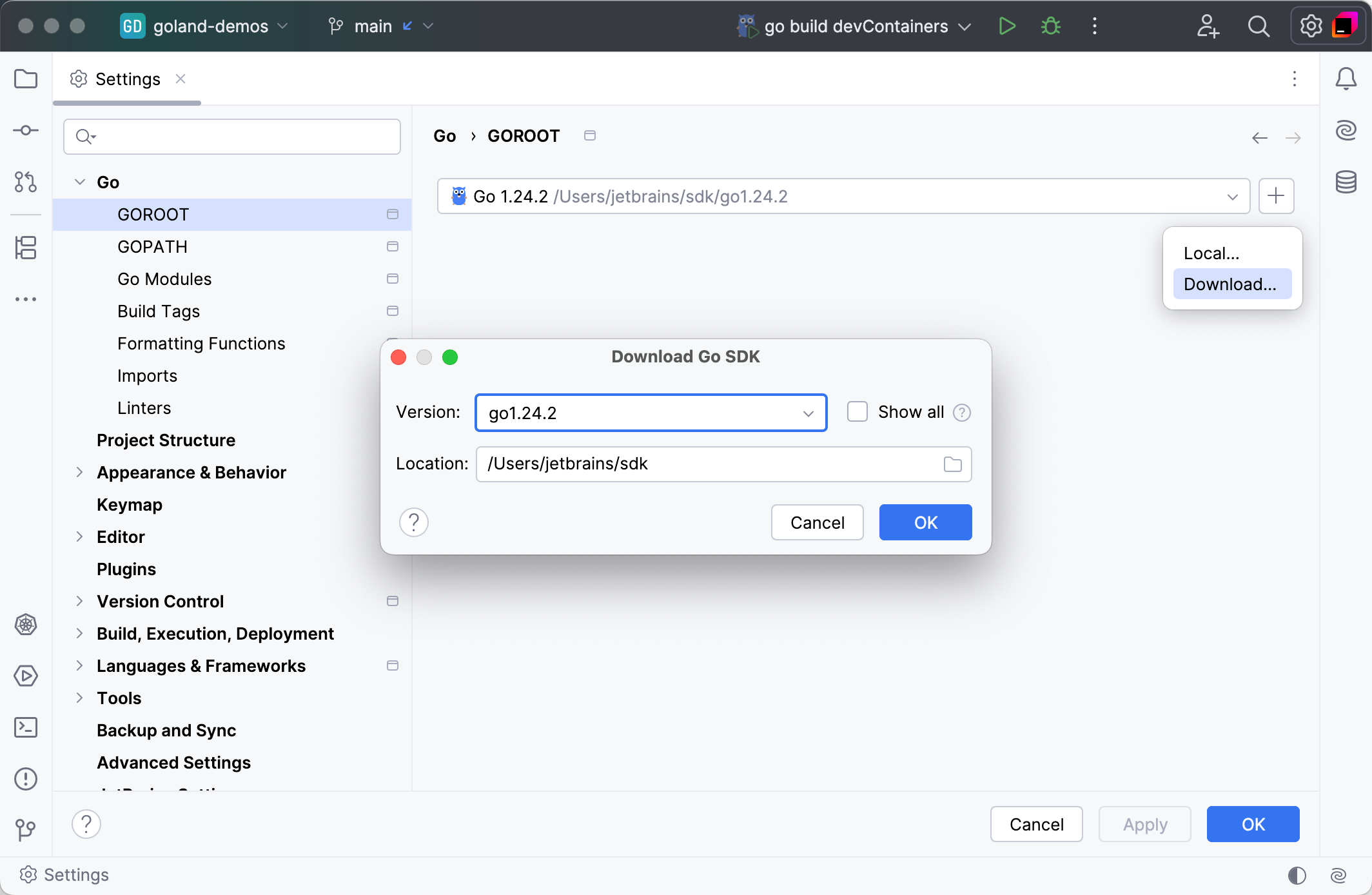The width and height of the screenshot is (1372, 895).
Task: Run the go build devContainers configuration
Action: pyautogui.click(x=1006, y=26)
